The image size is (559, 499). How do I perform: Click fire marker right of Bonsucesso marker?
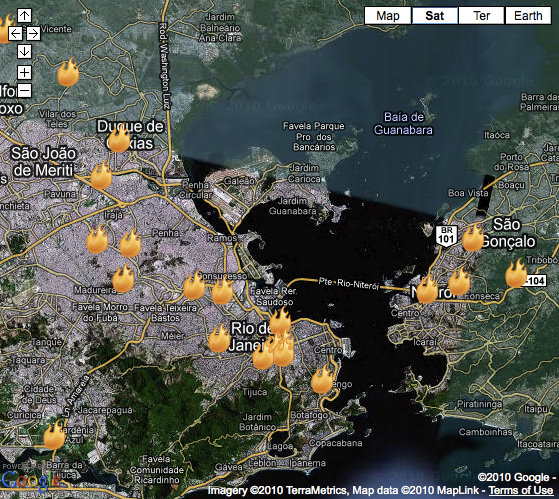pyautogui.click(x=222, y=291)
